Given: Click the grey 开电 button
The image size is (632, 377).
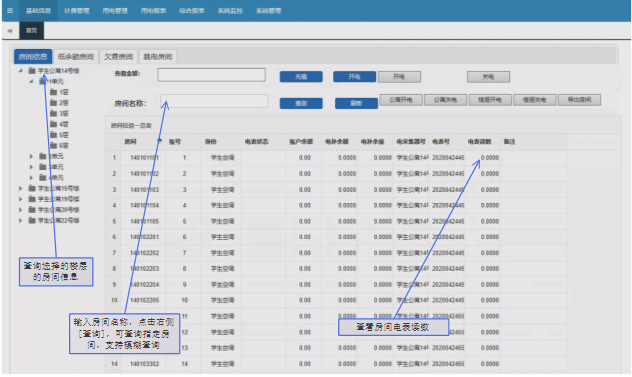Looking at the screenshot, I should (x=399, y=77).
